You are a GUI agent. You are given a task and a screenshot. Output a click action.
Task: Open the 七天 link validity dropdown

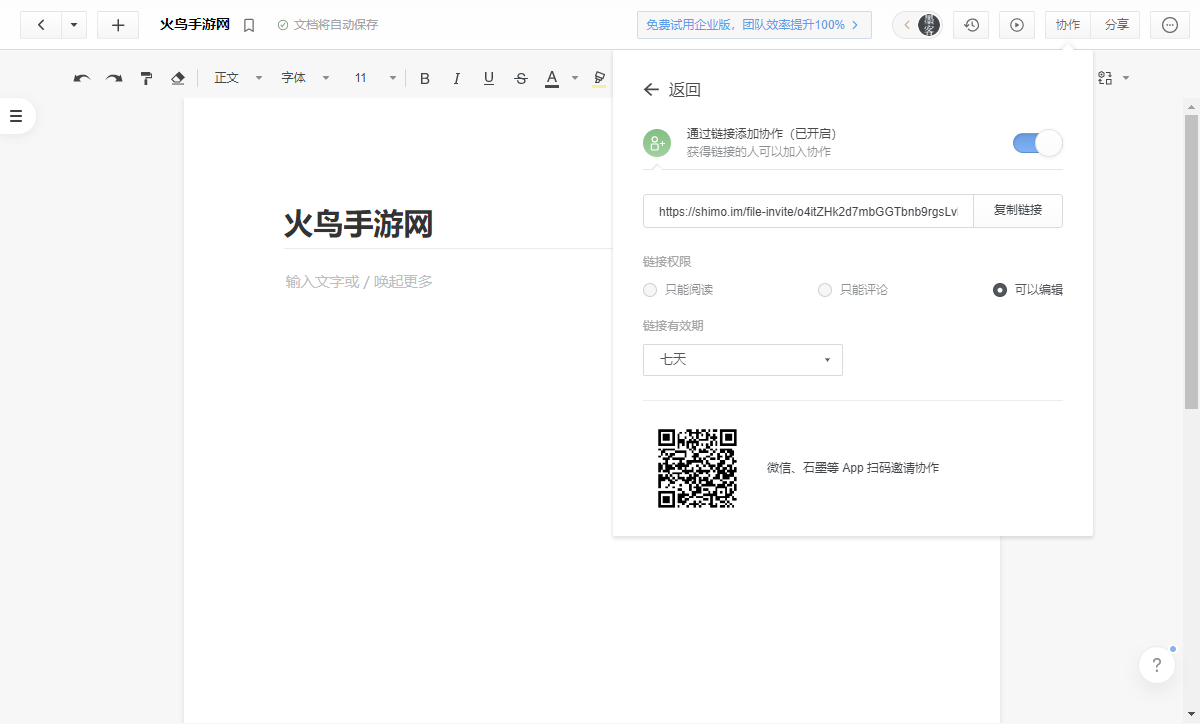(x=743, y=360)
